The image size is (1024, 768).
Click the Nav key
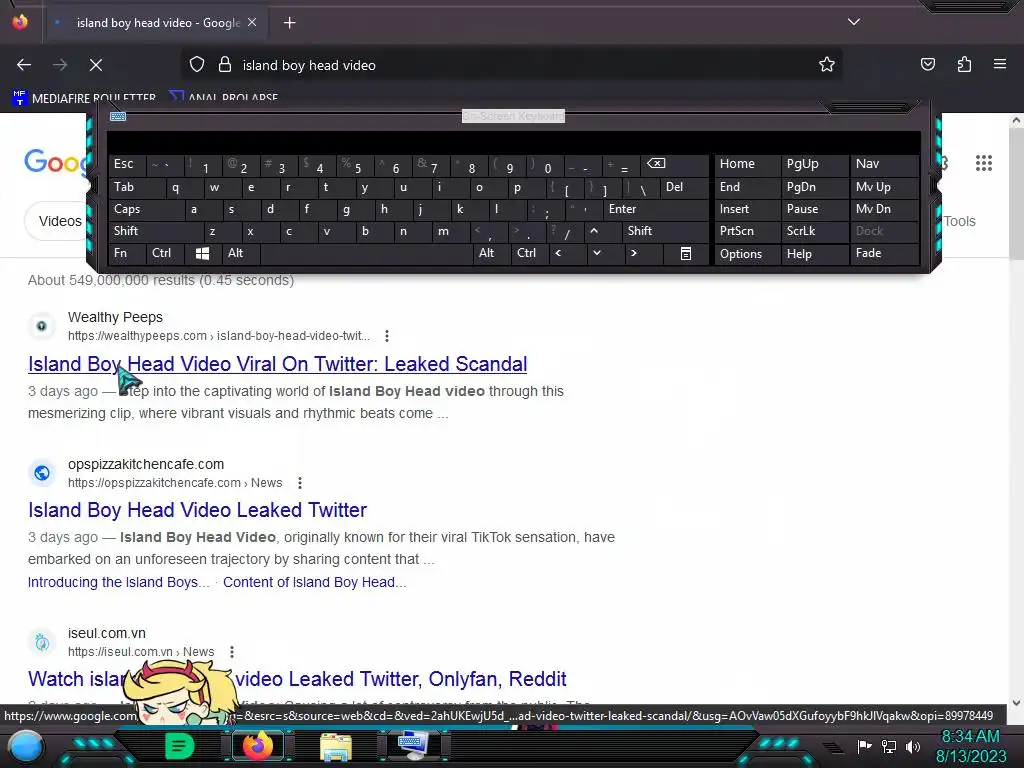(x=884, y=165)
